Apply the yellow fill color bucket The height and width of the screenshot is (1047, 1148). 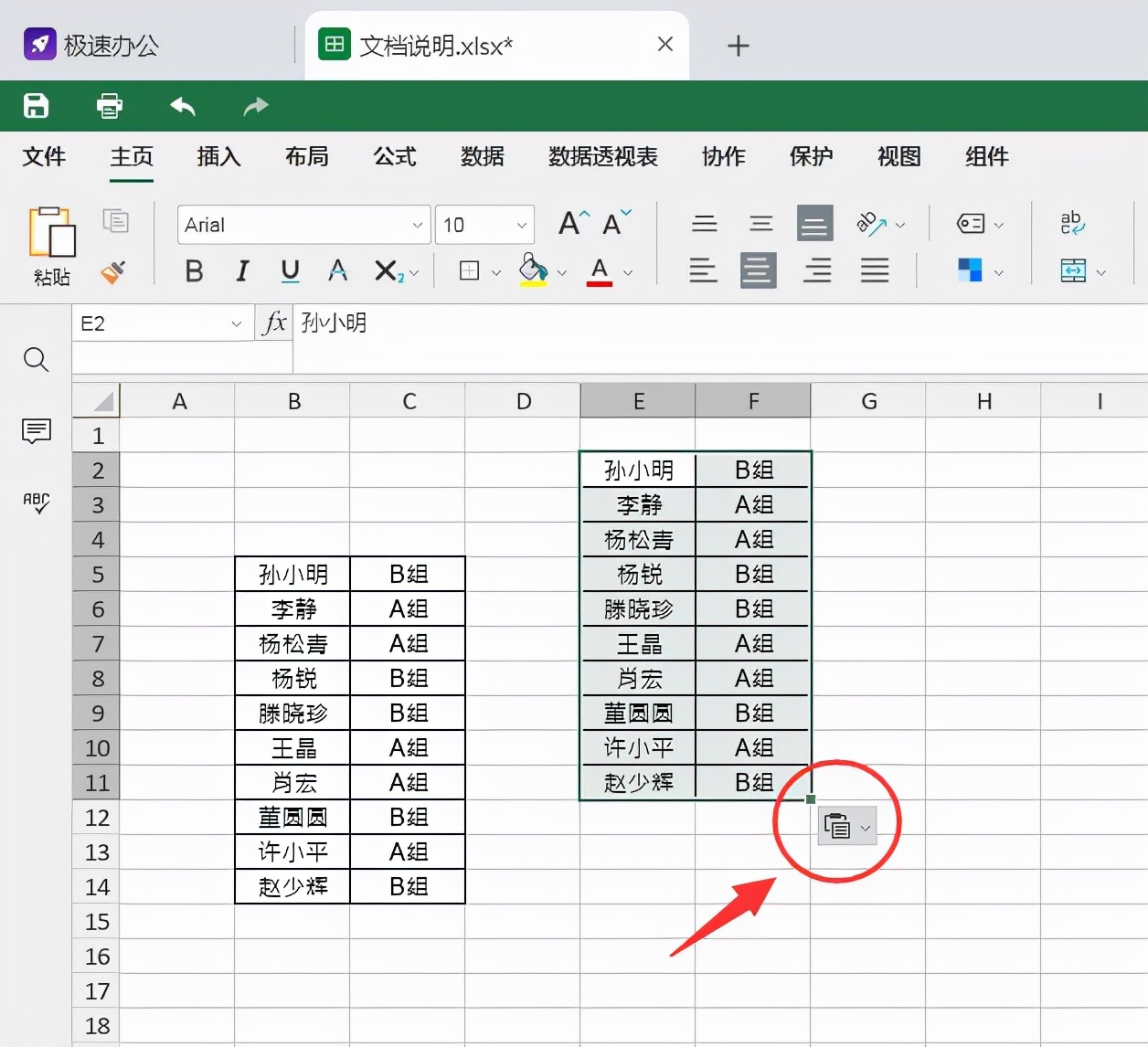[533, 271]
